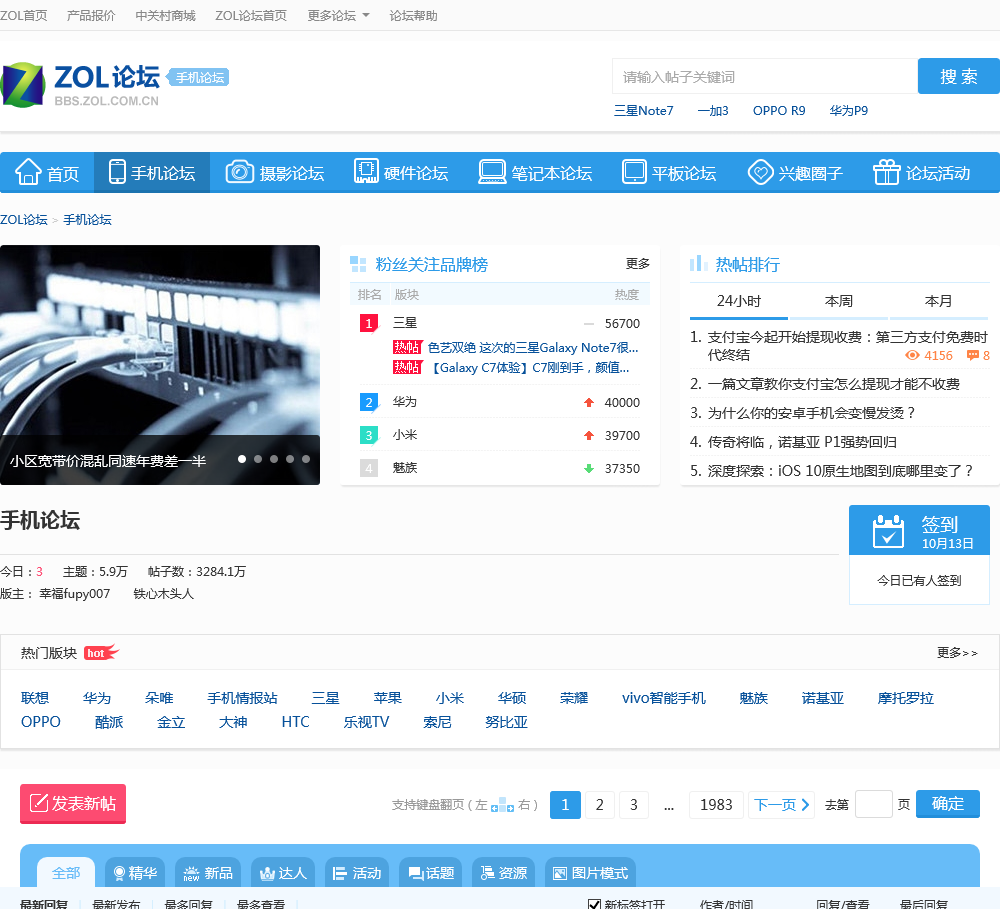1000x909 pixels.
Task: Open 摄影论坛 camera section
Action: 275,173
